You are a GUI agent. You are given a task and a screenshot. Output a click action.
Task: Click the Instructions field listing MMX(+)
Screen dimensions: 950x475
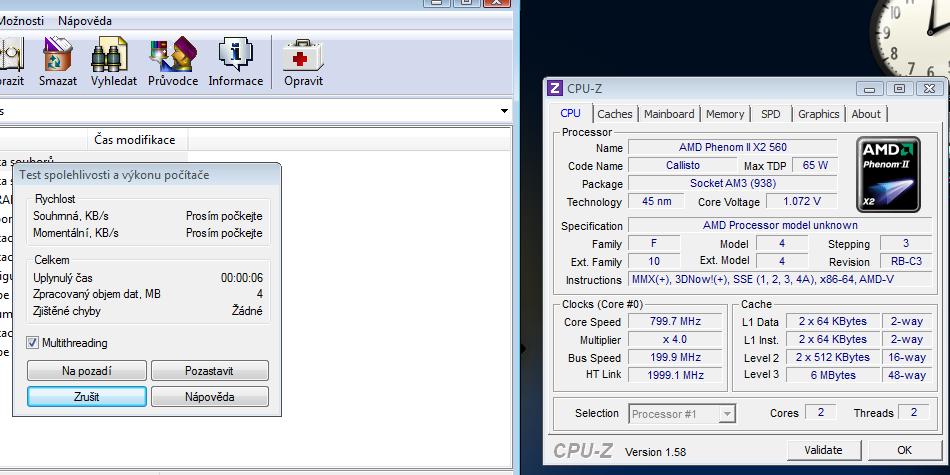coord(780,279)
